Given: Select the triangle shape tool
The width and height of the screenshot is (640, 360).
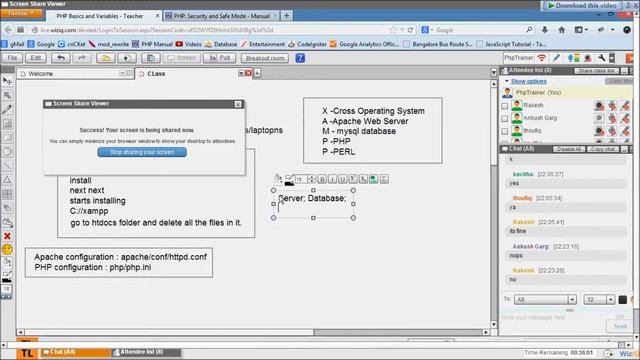Looking at the screenshot, I should (x=7, y=180).
